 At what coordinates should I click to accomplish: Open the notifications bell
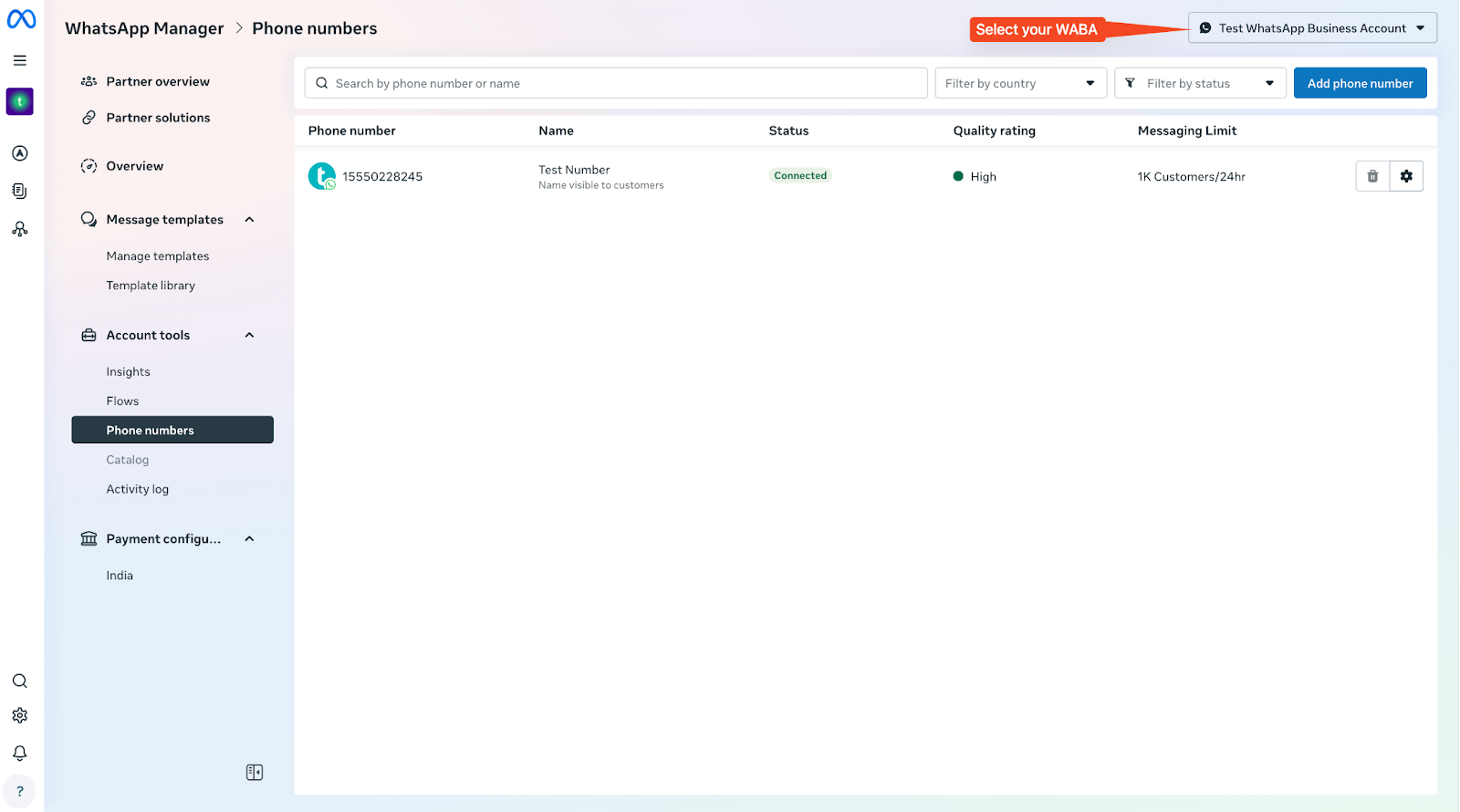tap(20, 753)
